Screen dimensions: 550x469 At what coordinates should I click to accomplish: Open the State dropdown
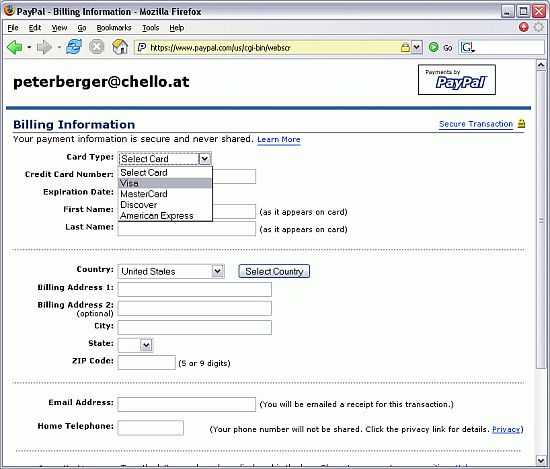(x=135, y=345)
